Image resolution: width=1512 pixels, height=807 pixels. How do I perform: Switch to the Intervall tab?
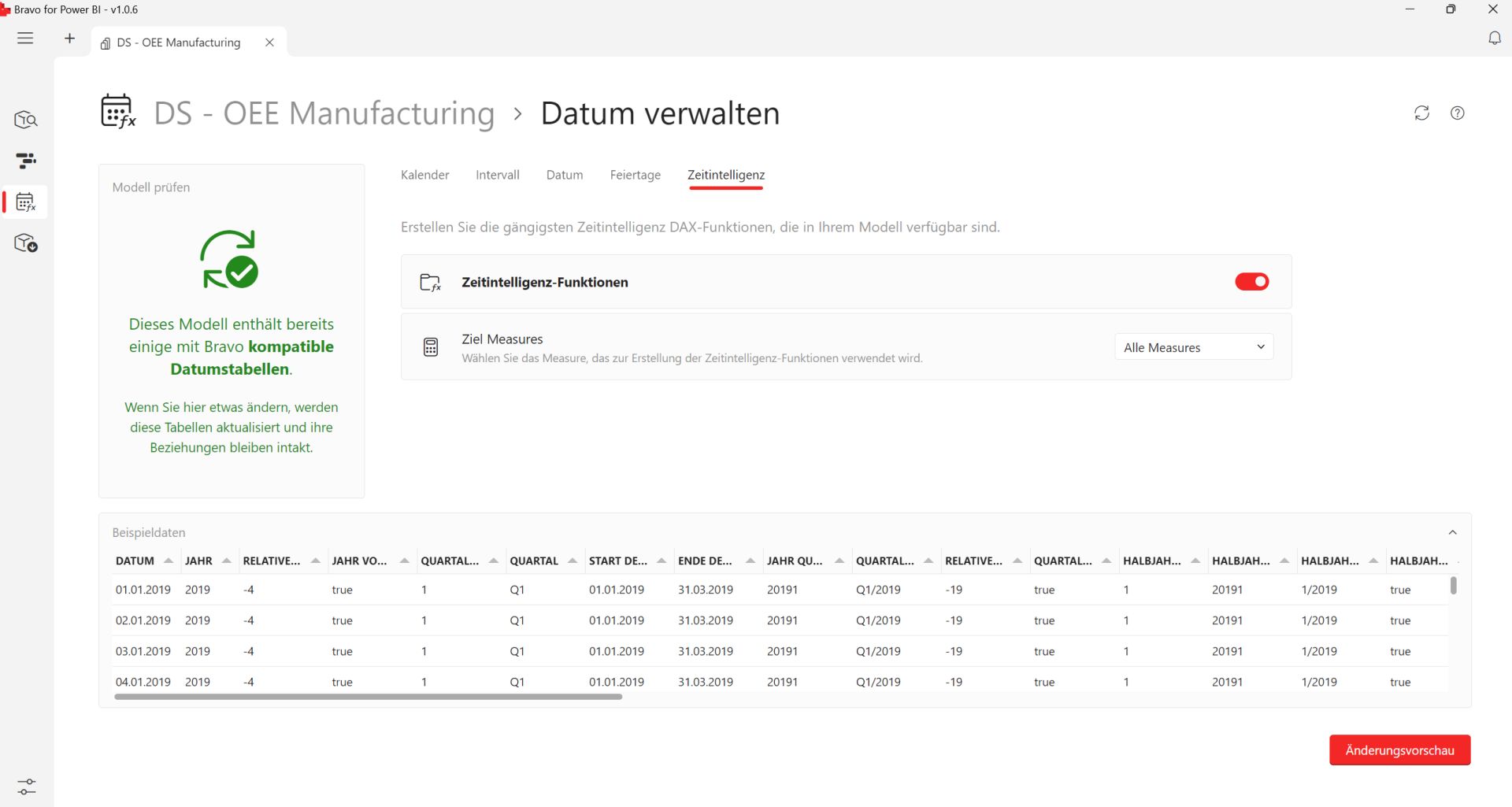pos(498,175)
